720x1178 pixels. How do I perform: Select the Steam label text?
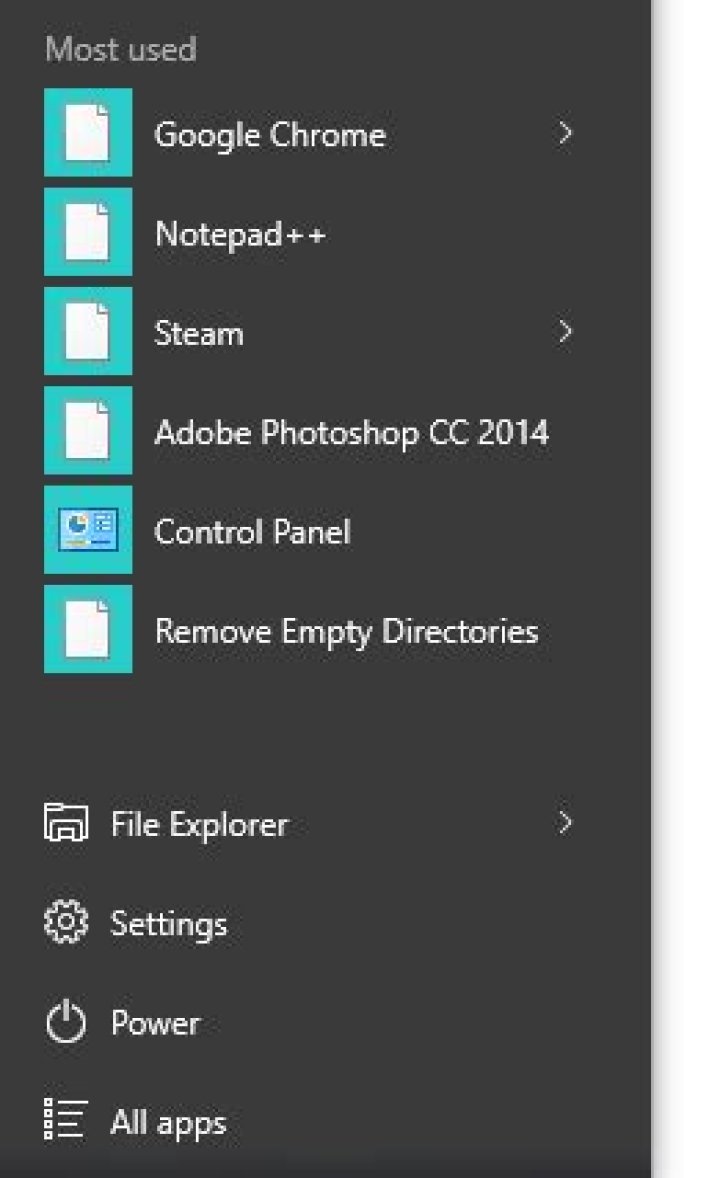point(199,334)
